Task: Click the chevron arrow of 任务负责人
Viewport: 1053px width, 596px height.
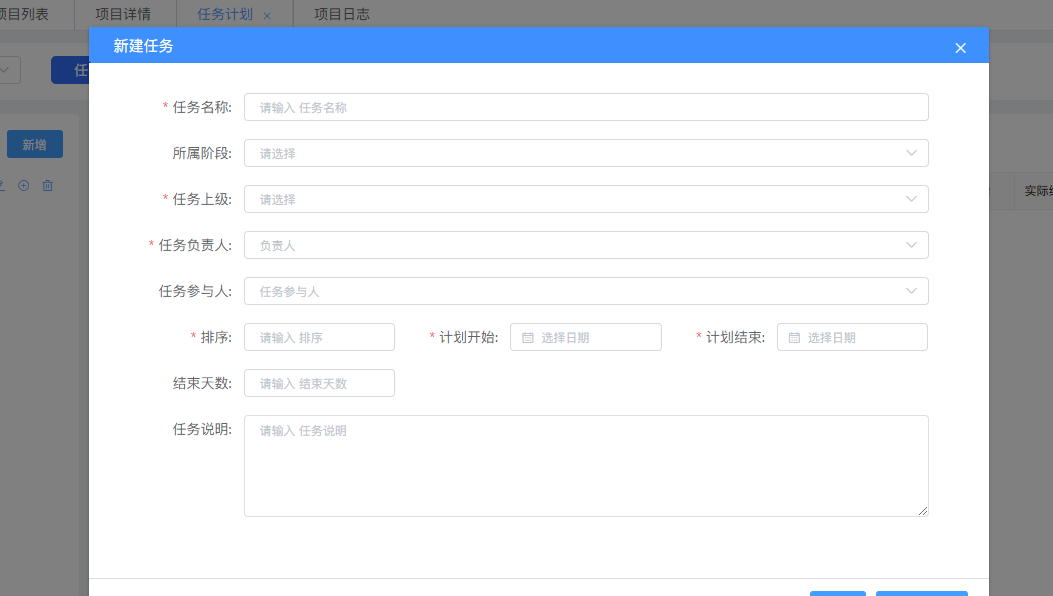Action: coord(911,245)
